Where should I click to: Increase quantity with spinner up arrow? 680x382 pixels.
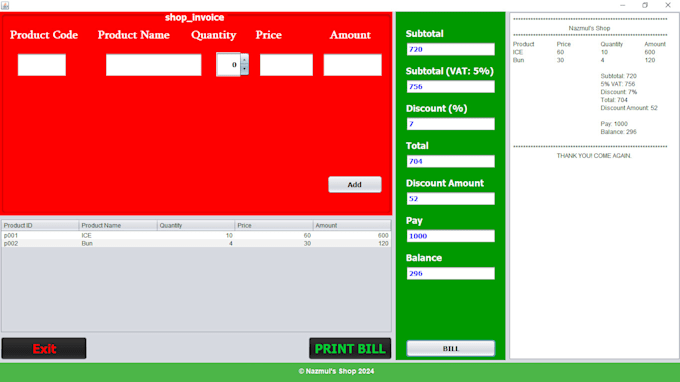click(245, 59)
